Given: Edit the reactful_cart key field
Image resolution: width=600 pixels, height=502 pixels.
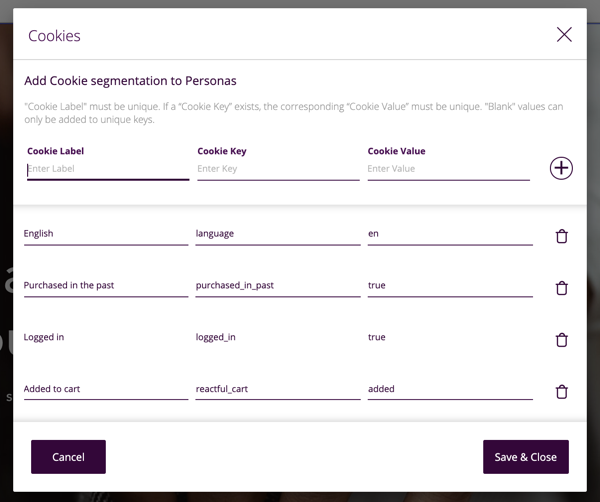Looking at the screenshot, I should point(278,389).
